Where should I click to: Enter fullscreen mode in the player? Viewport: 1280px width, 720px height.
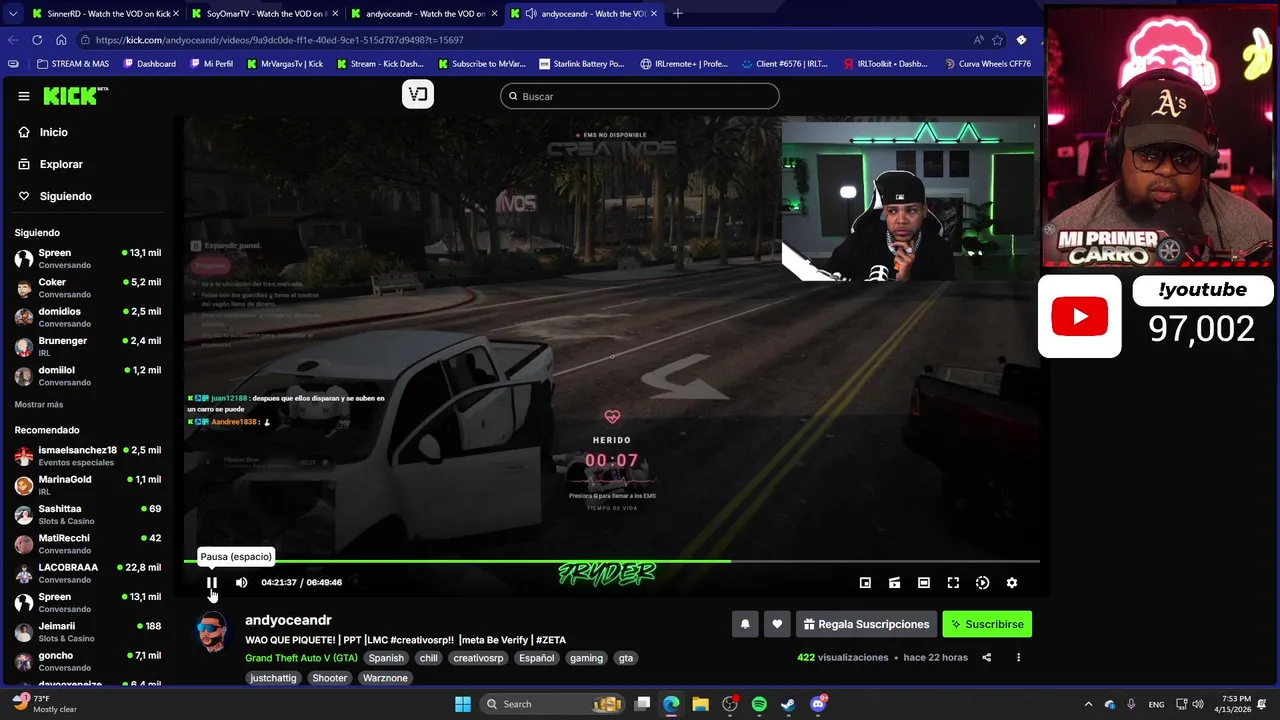coord(953,583)
